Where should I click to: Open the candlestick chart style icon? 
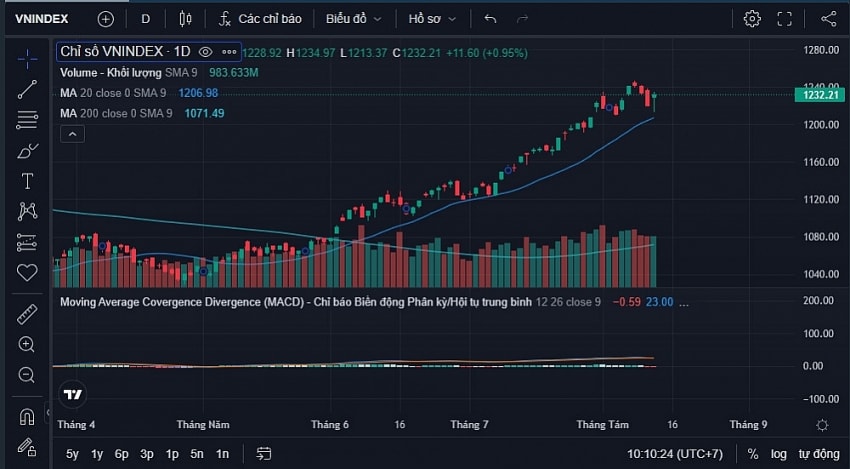pos(185,19)
